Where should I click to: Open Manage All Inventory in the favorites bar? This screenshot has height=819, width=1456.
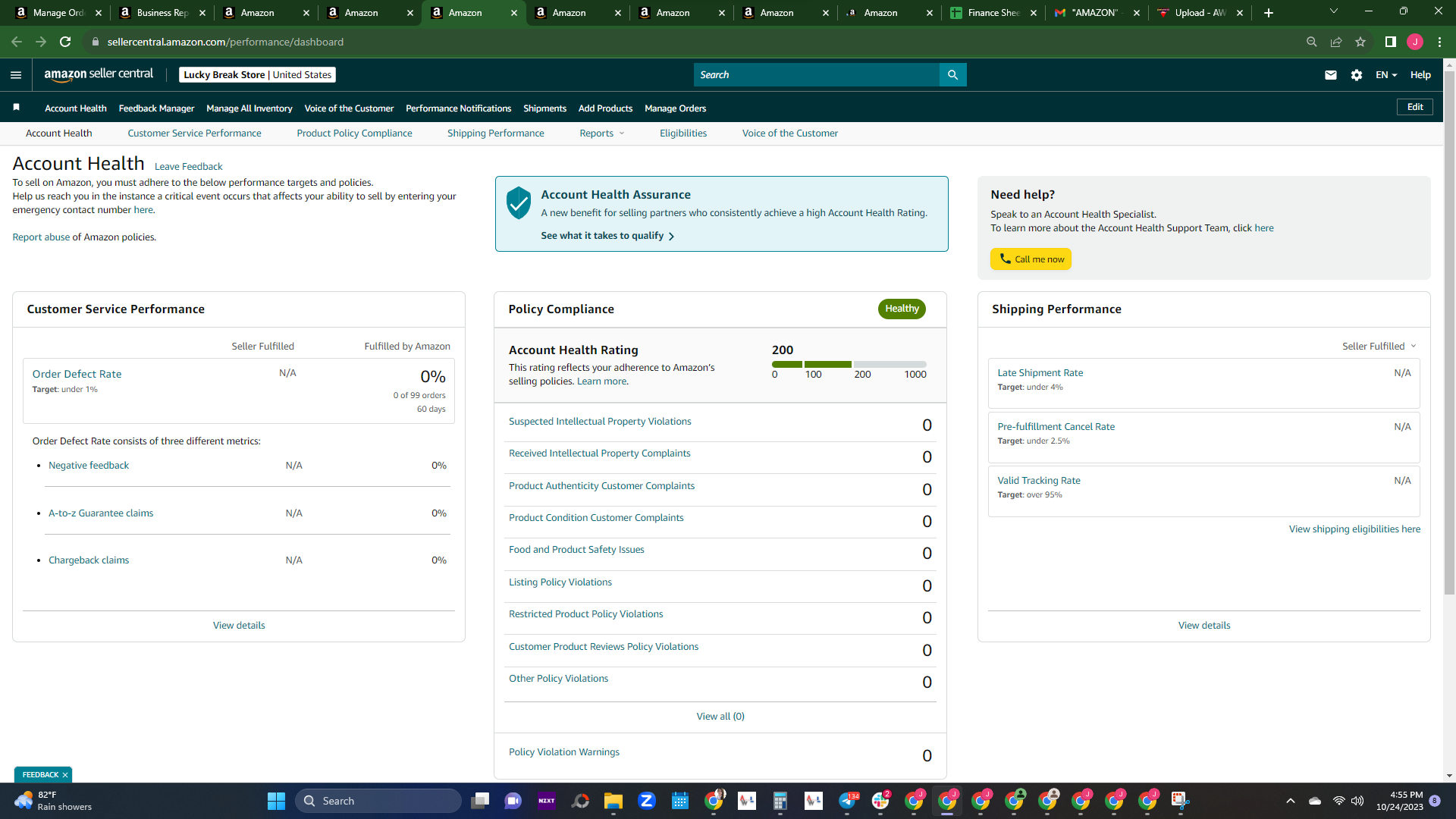pyautogui.click(x=249, y=108)
